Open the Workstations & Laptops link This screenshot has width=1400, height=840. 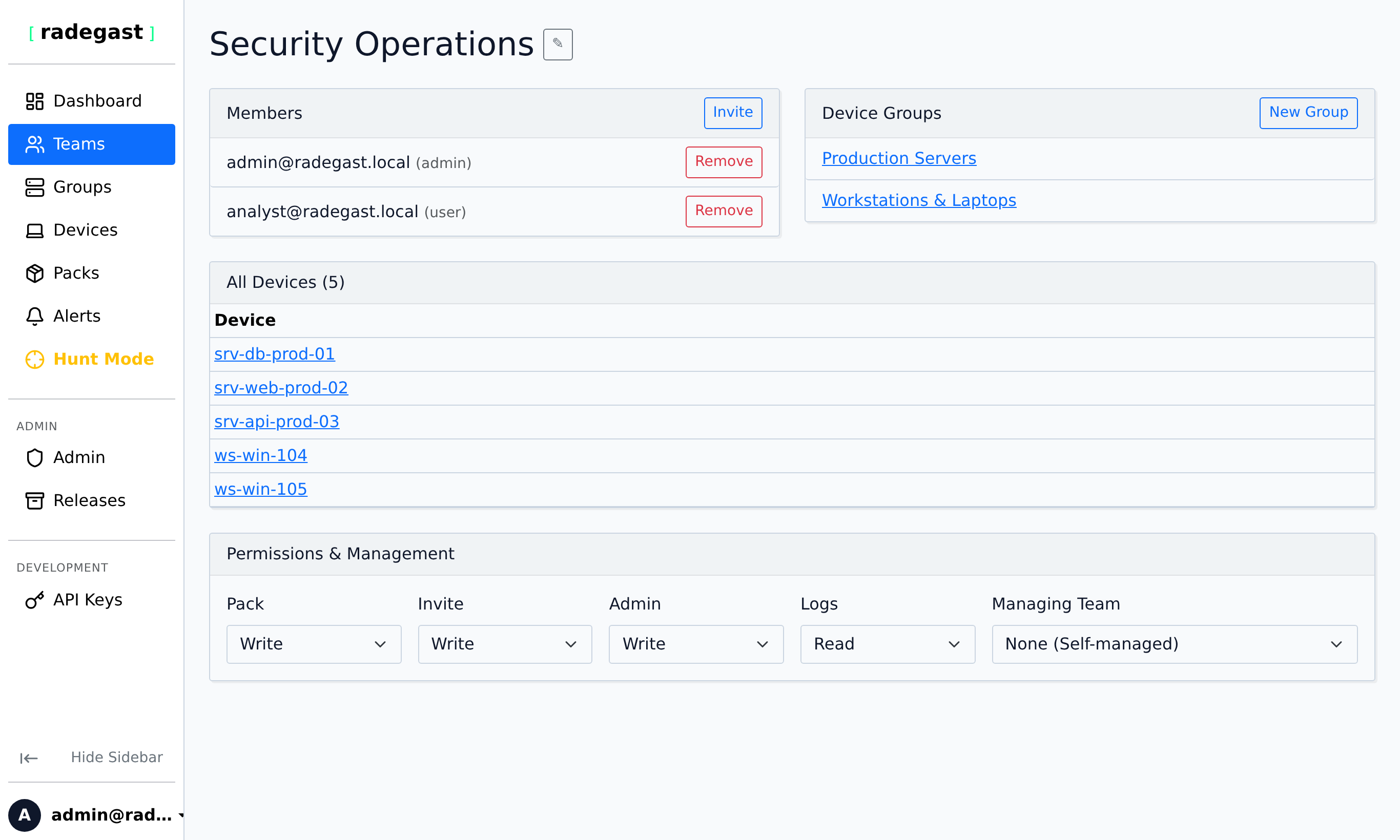point(919,200)
